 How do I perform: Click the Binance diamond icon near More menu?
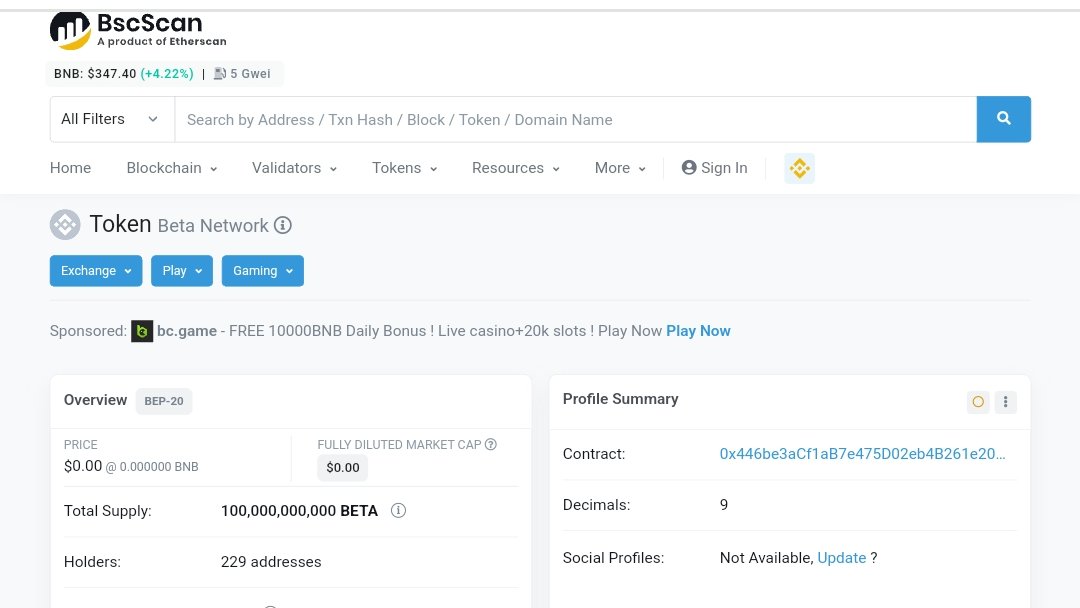point(799,168)
